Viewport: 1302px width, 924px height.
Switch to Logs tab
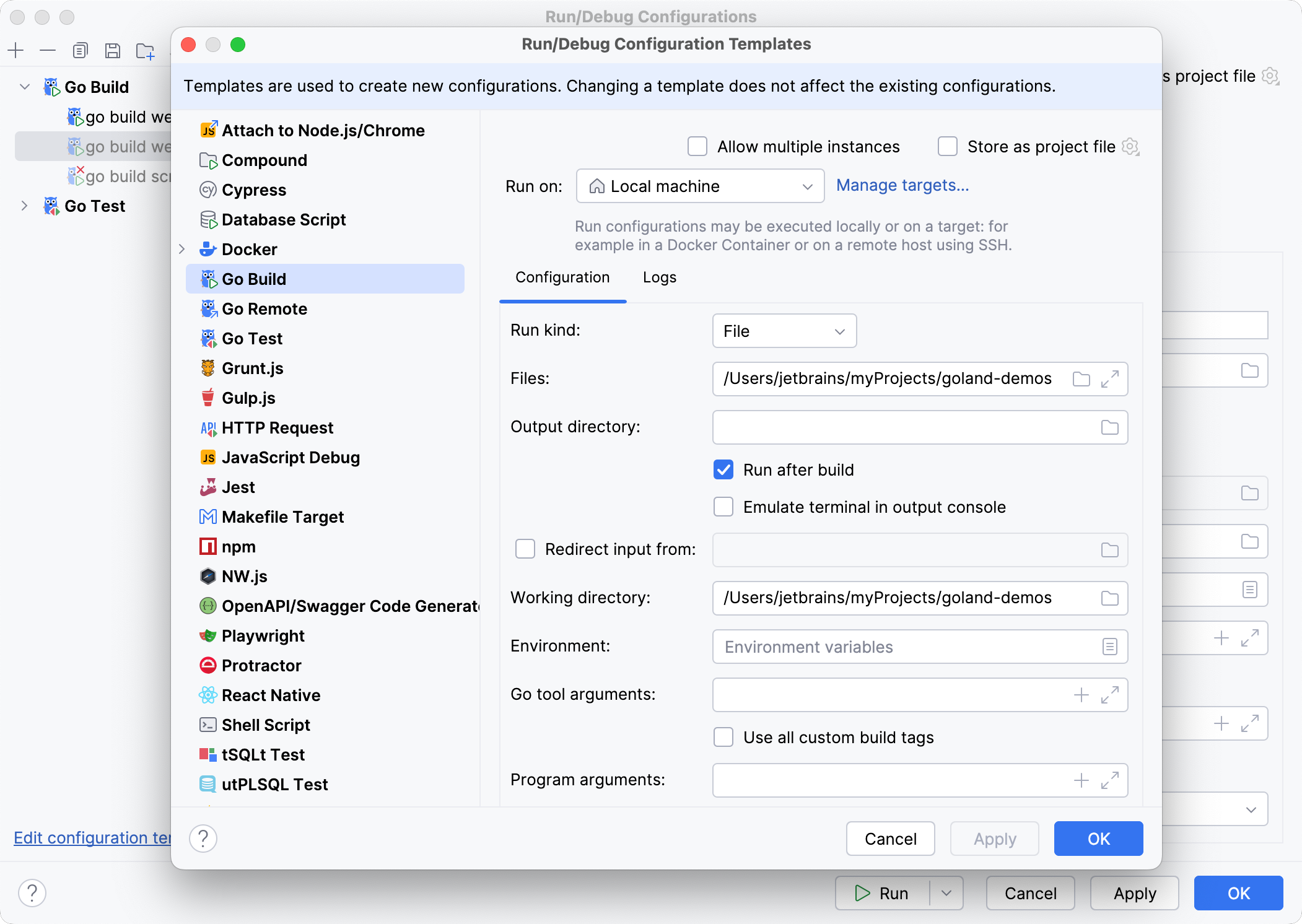click(x=660, y=277)
